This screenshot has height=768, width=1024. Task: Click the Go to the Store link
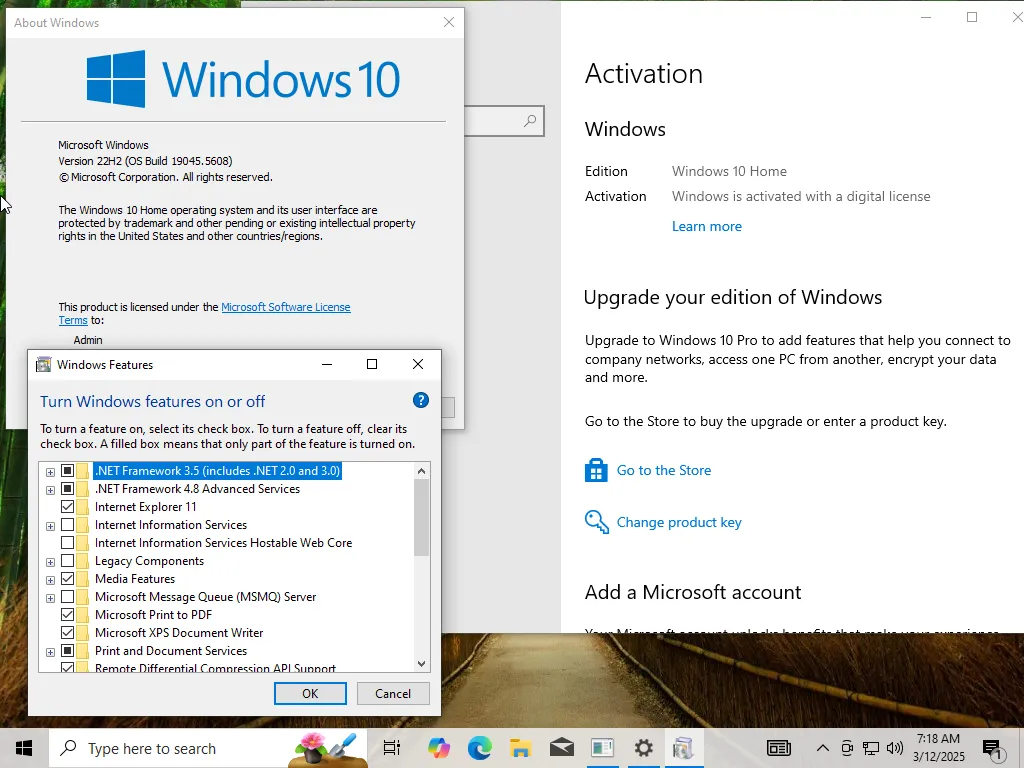click(664, 470)
